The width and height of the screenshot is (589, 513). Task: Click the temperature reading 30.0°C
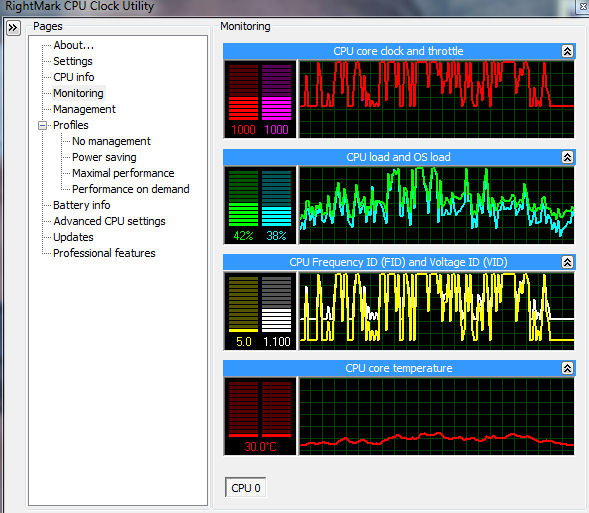pyautogui.click(x=260, y=447)
